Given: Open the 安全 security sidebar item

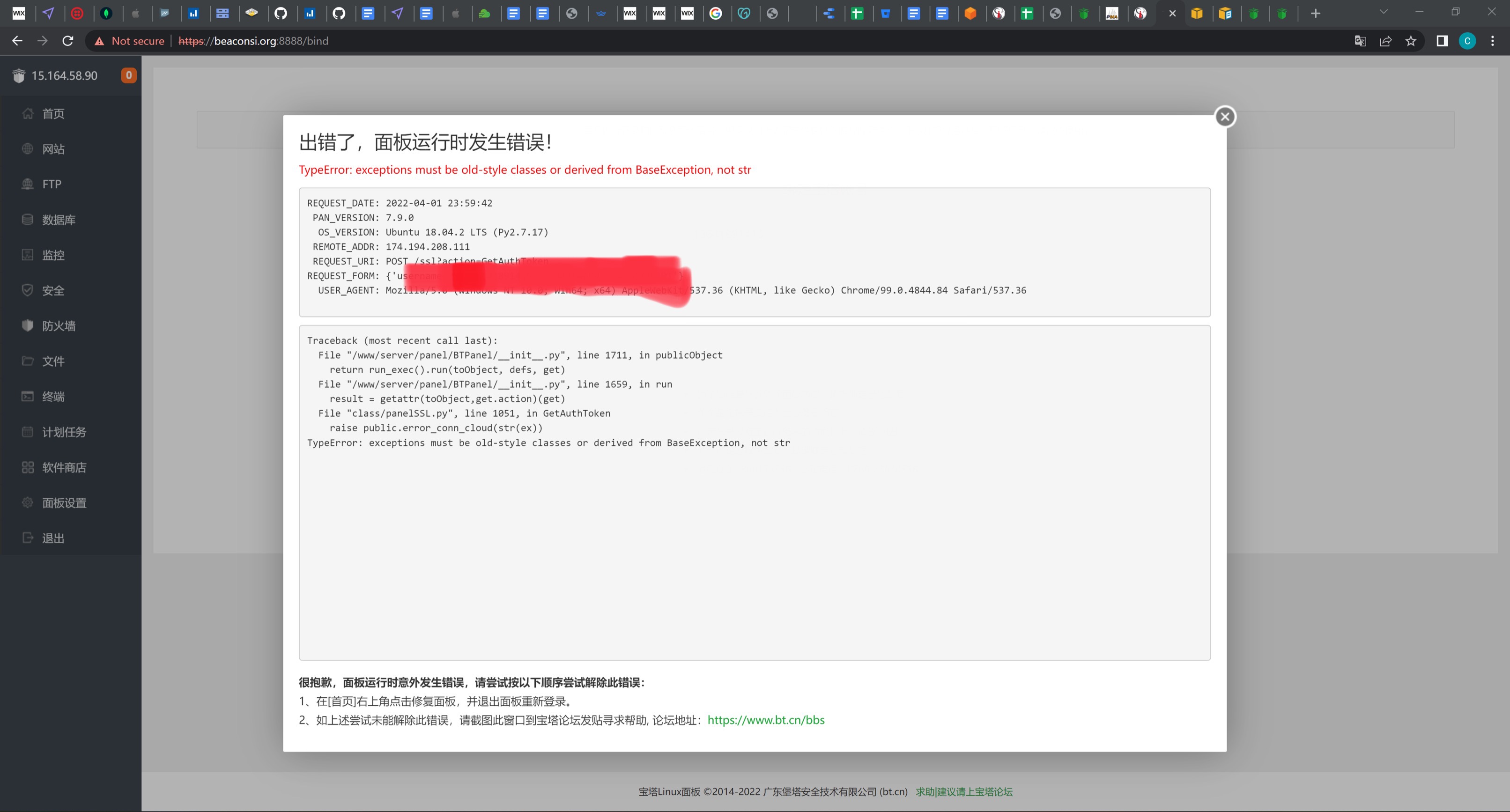Looking at the screenshot, I should point(53,290).
